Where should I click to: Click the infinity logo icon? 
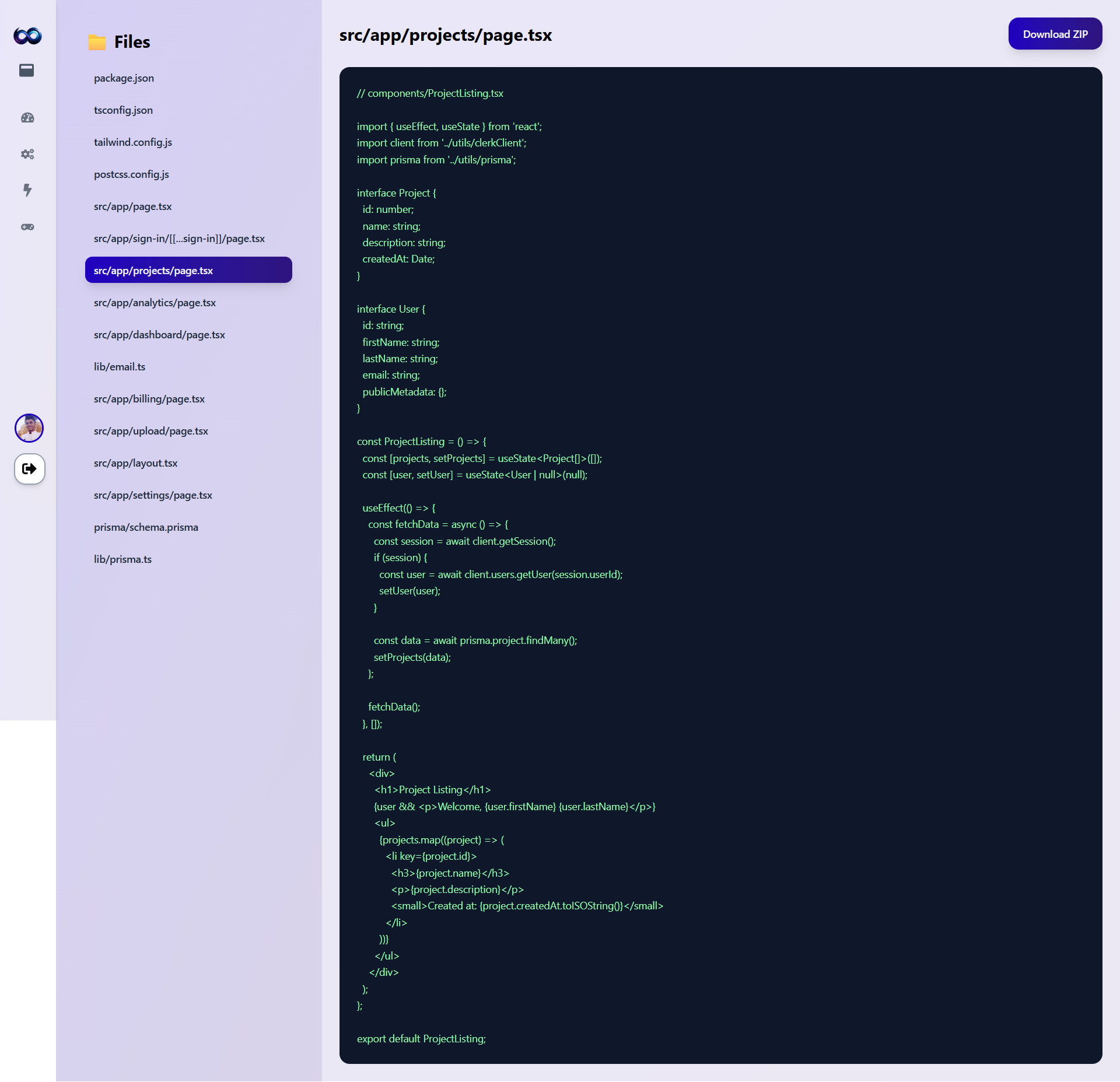coord(27,36)
